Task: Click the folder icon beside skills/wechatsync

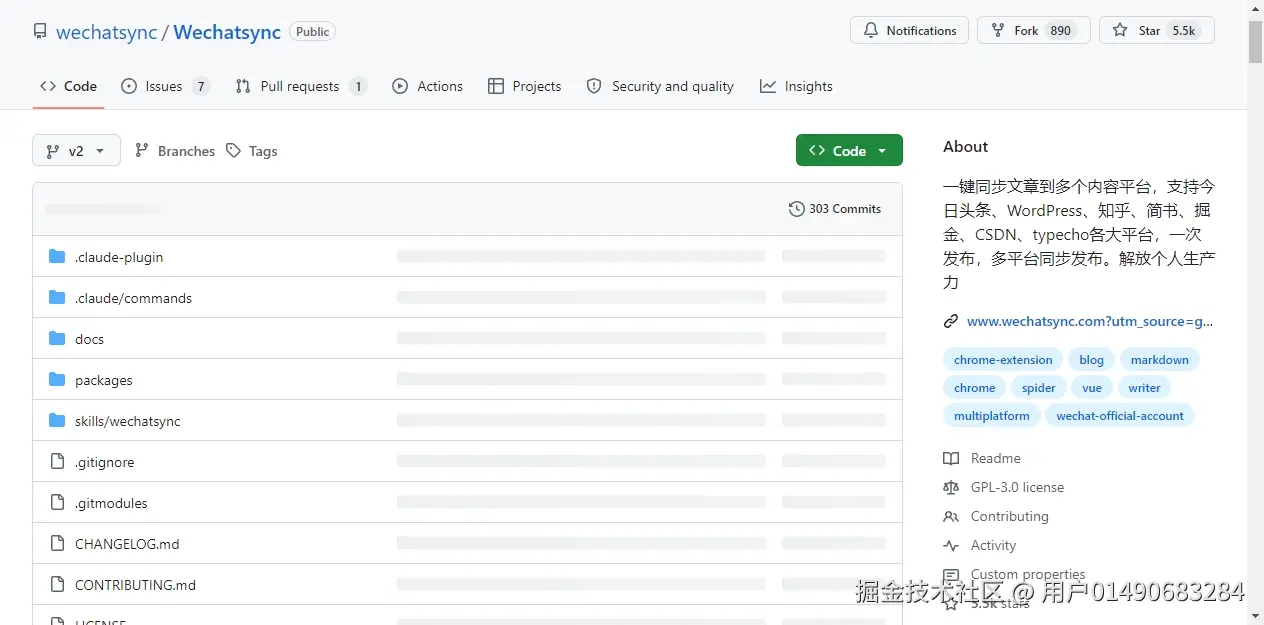Action: click(57, 421)
